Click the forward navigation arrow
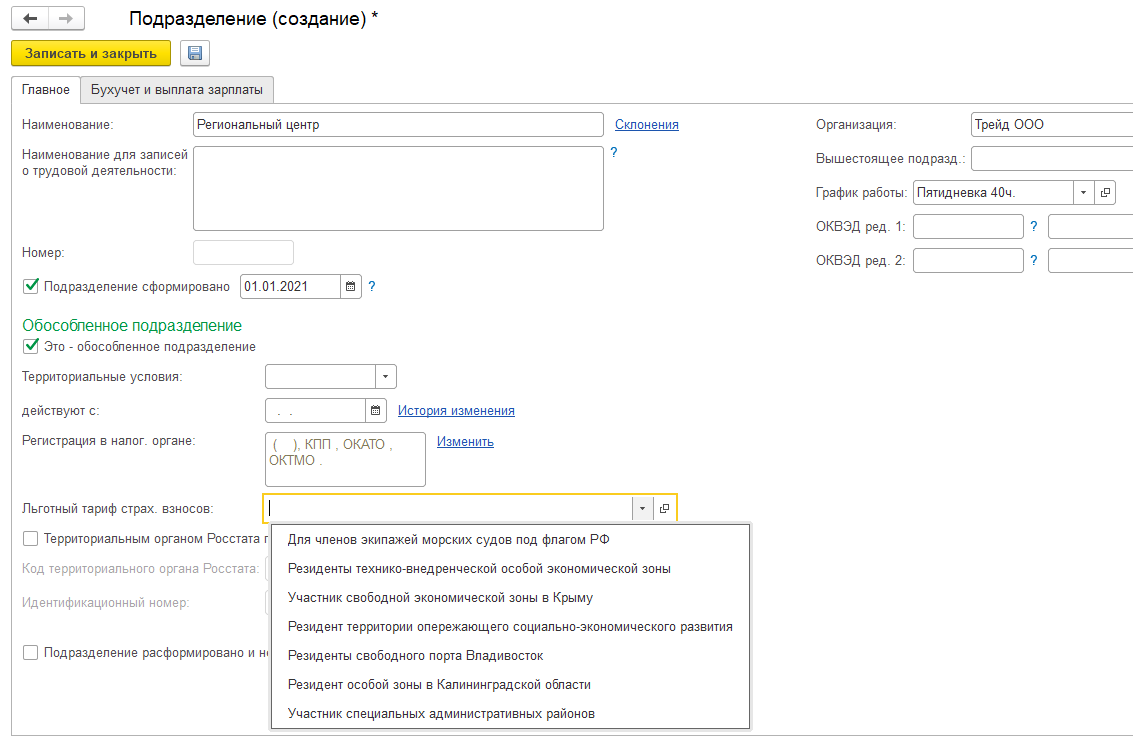This screenshot has height=746, width=1133. 66,19
